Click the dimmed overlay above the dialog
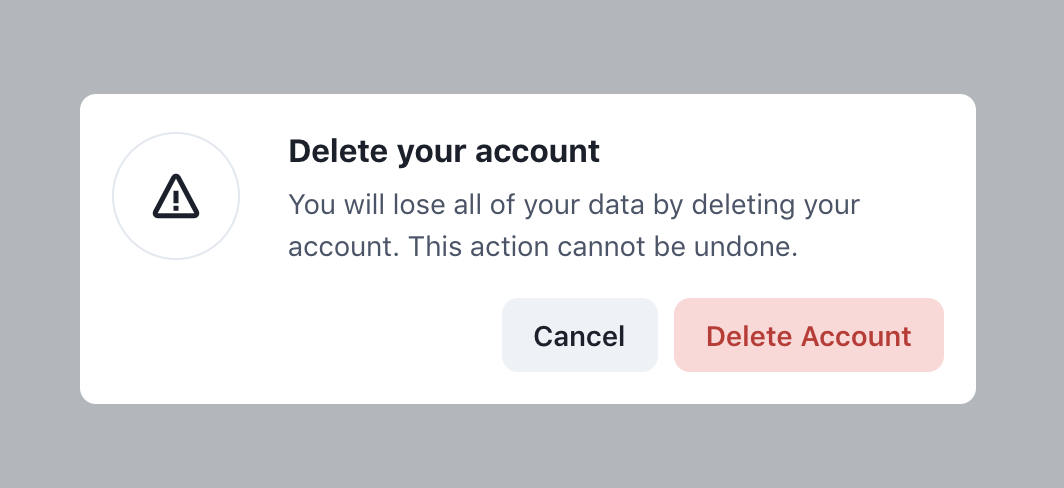Viewport: 1064px width, 488px height. click(x=532, y=46)
